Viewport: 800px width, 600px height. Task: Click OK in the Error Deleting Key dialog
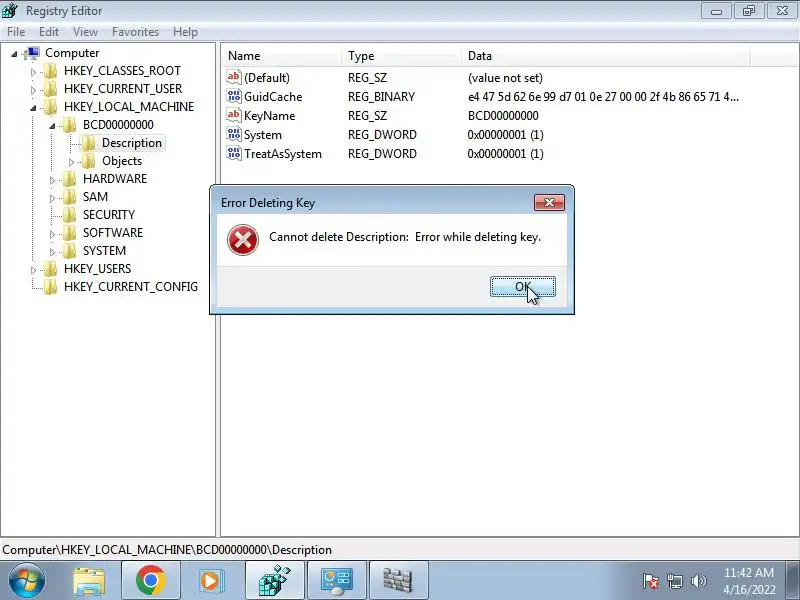[522, 287]
